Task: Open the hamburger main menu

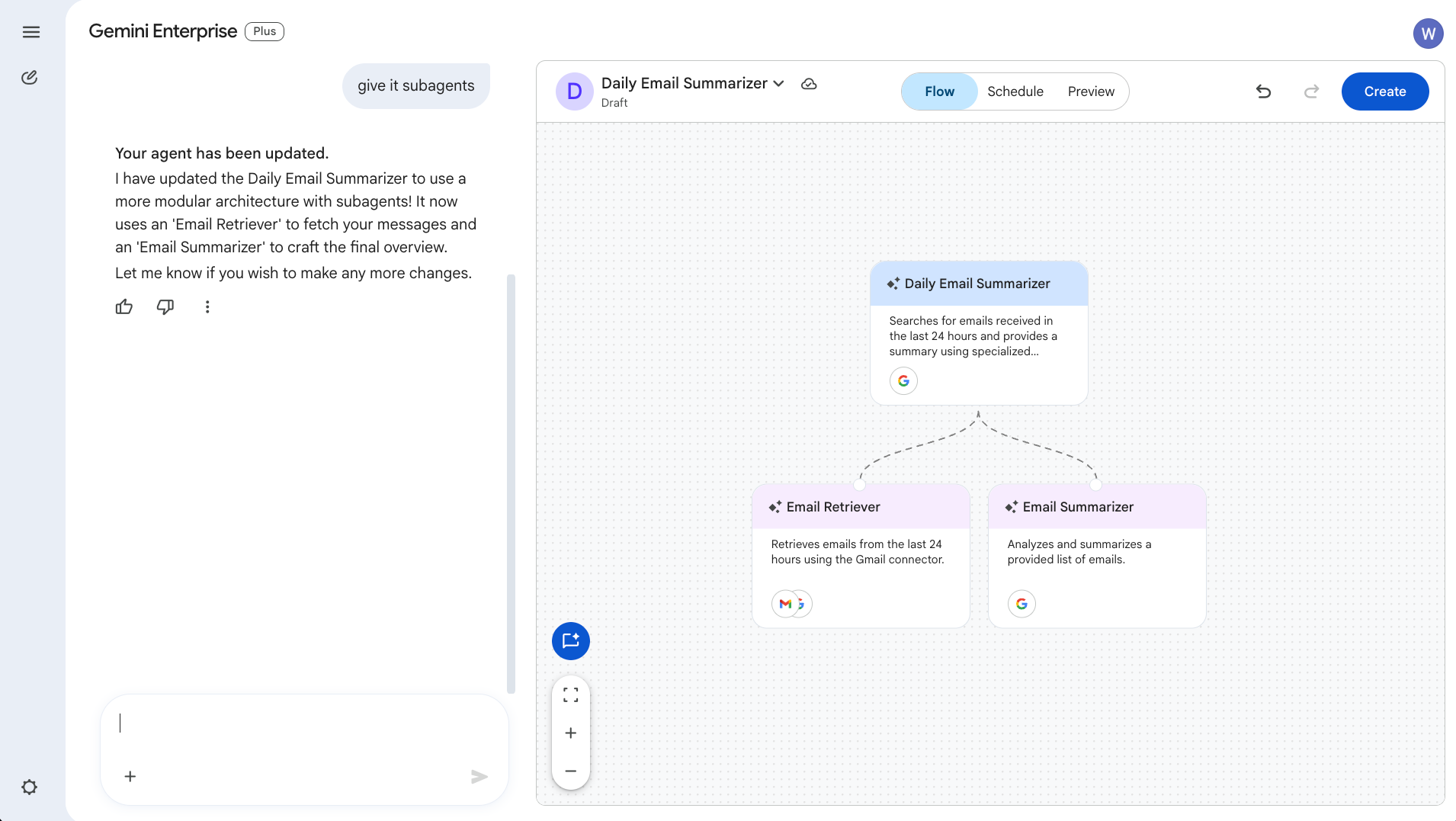Action: click(31, 32)
